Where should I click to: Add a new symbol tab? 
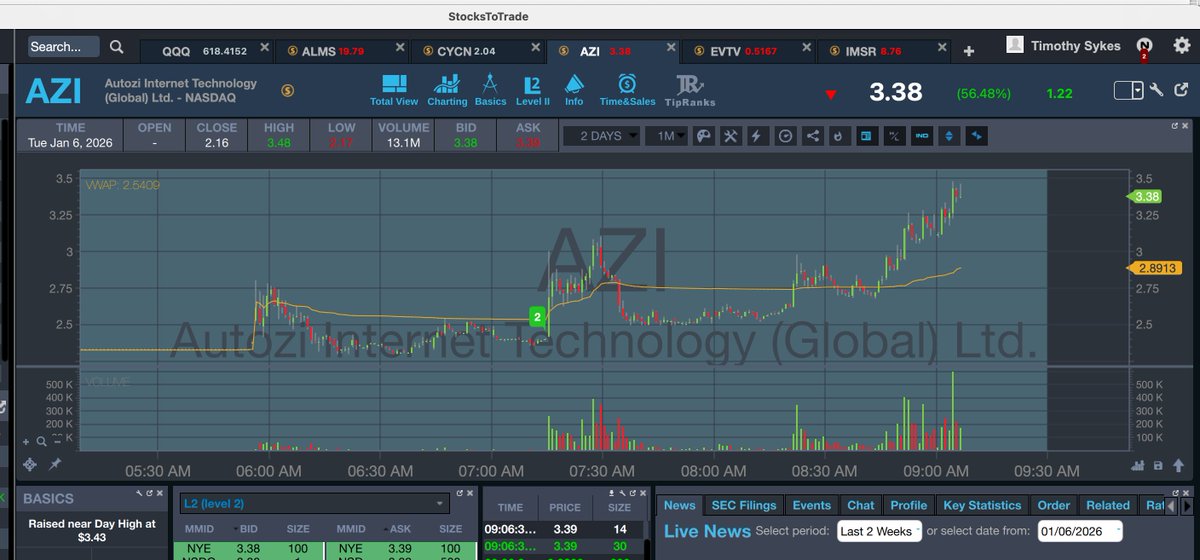pos(968,51)
